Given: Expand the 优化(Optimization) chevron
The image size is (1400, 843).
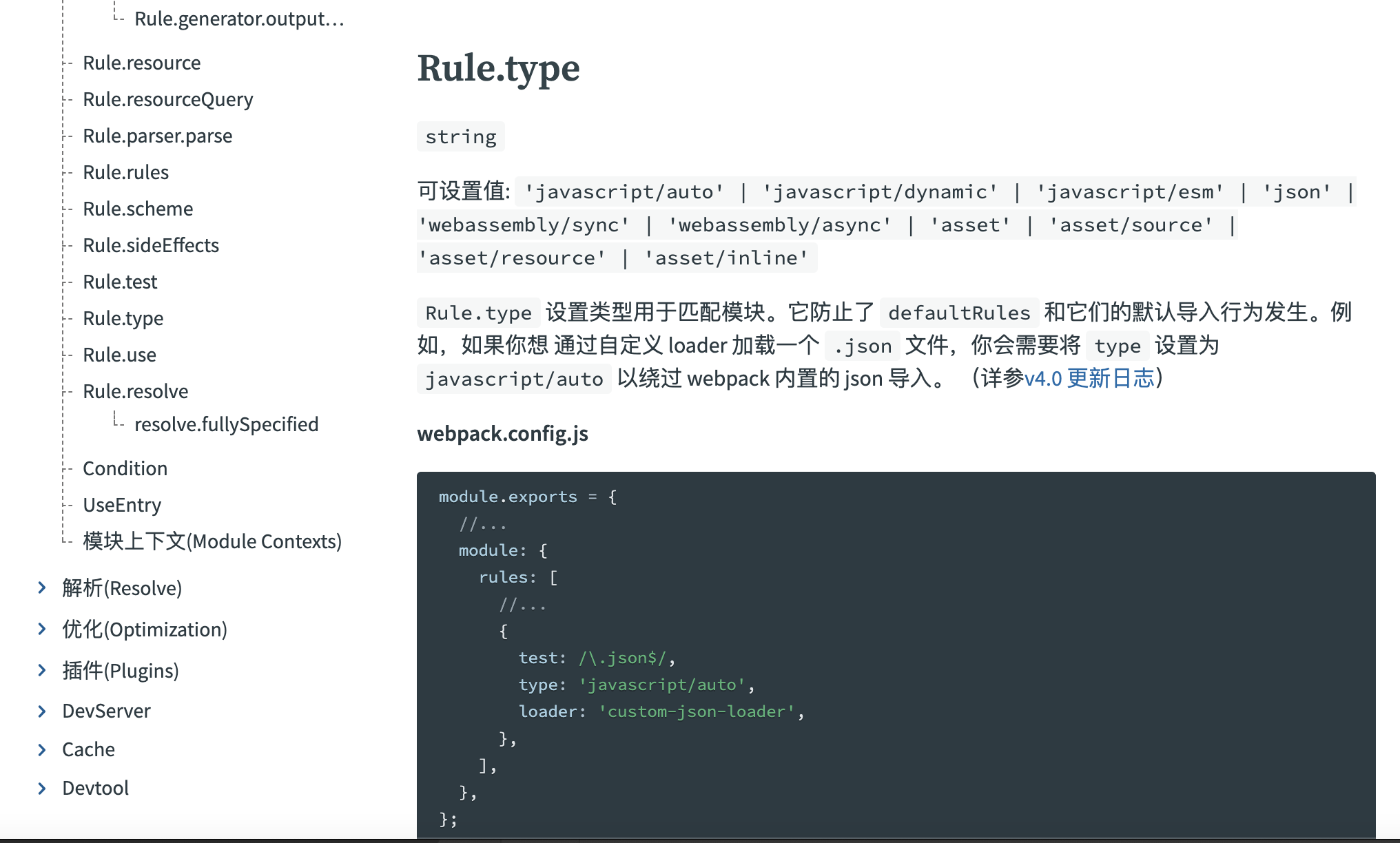Looking at the screenshot, I should (42, 629).
